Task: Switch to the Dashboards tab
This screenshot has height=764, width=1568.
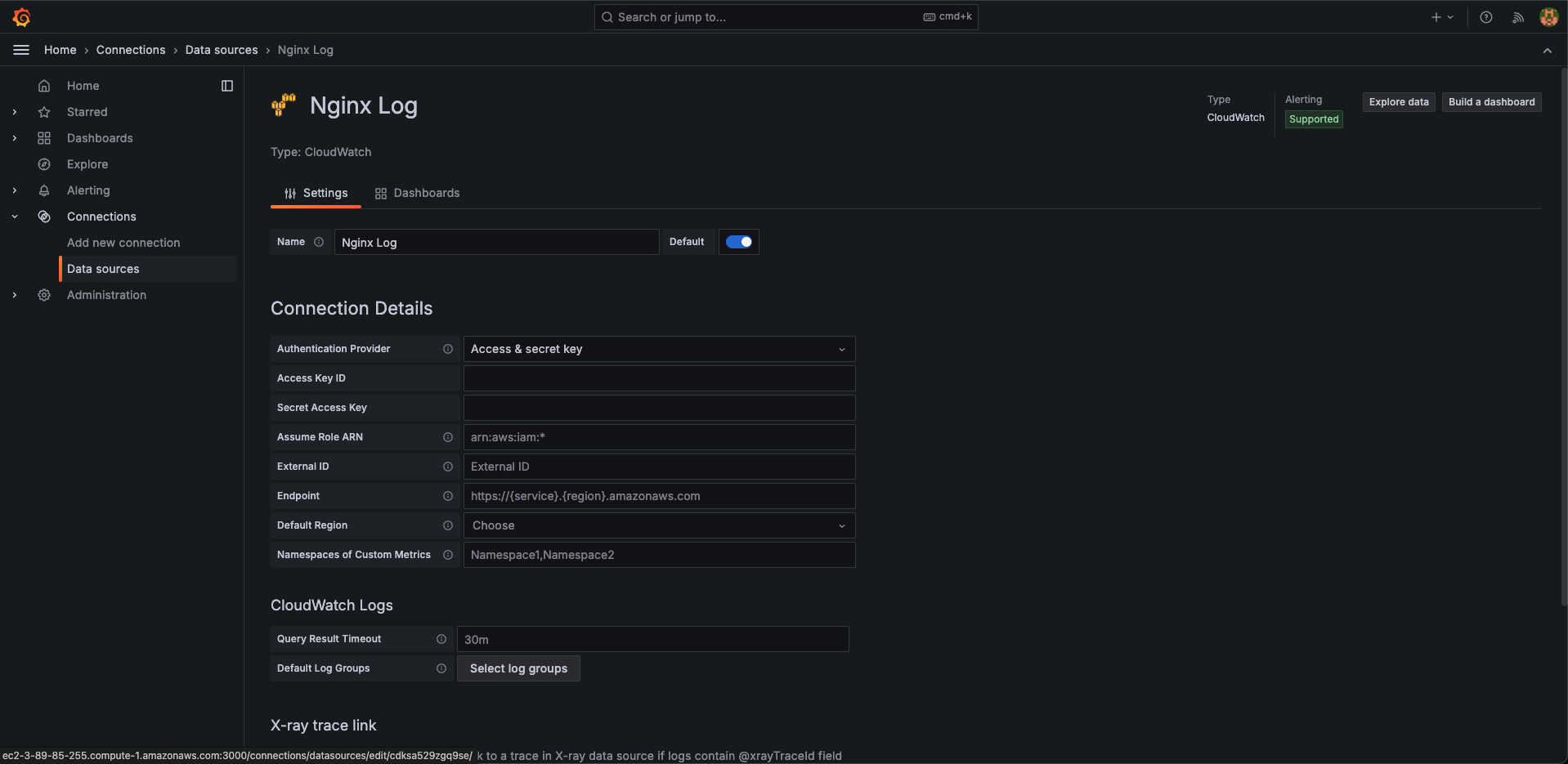Action: [417, 193]
